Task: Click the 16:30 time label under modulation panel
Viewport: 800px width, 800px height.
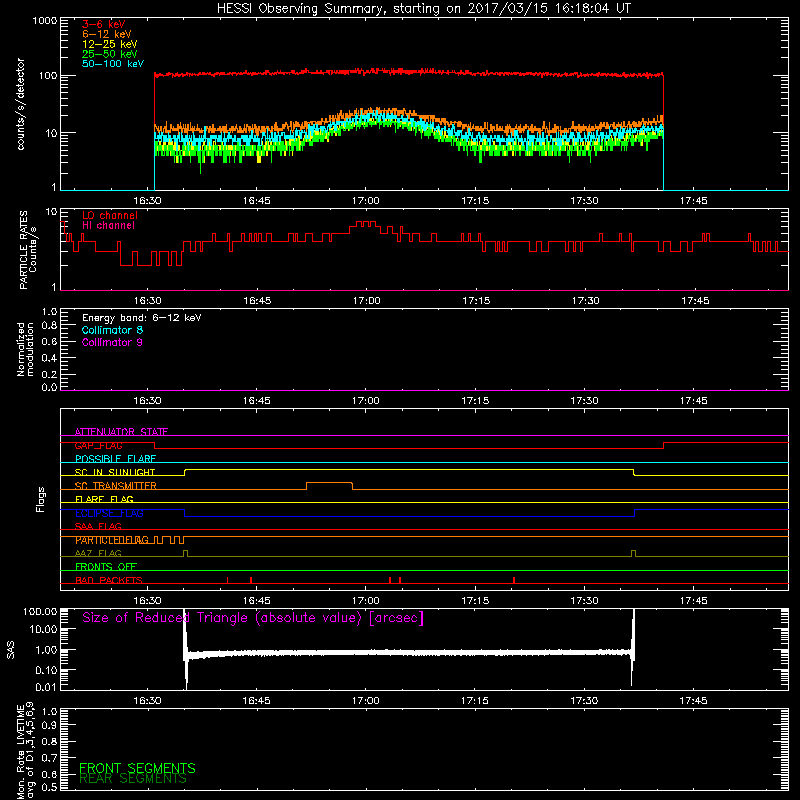Action: click(x=147, y=401)
